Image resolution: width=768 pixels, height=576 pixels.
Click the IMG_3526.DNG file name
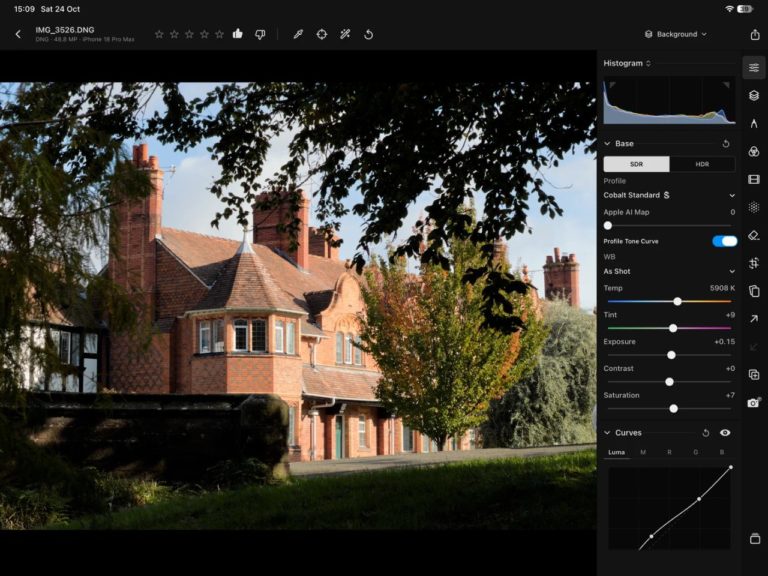[65, 30]
